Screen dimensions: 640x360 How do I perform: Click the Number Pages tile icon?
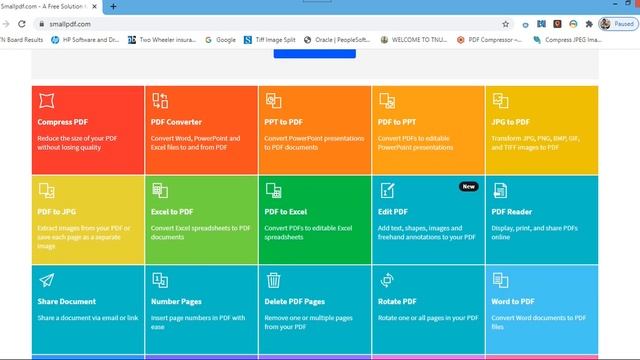coord(160,280)
